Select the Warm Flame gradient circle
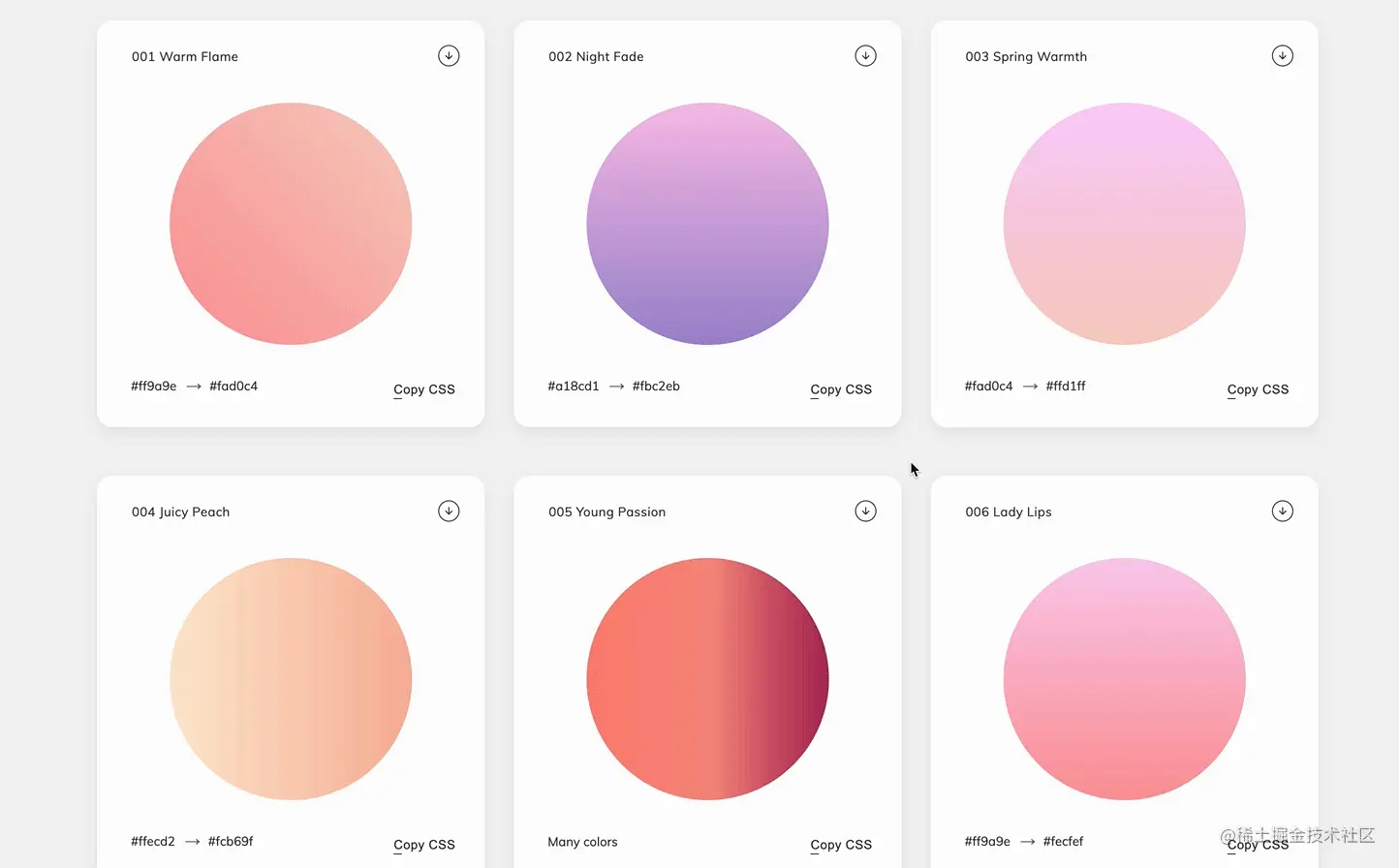Viewport: 1399px width, 868px height. coord(291,224)
